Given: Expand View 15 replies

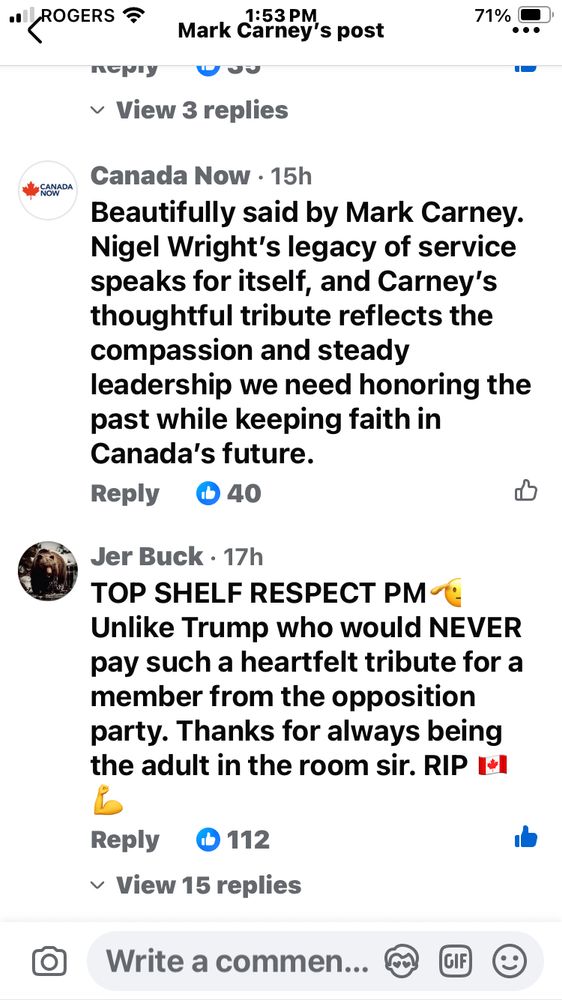Looking at the screenshot, I should coord(196,885).
